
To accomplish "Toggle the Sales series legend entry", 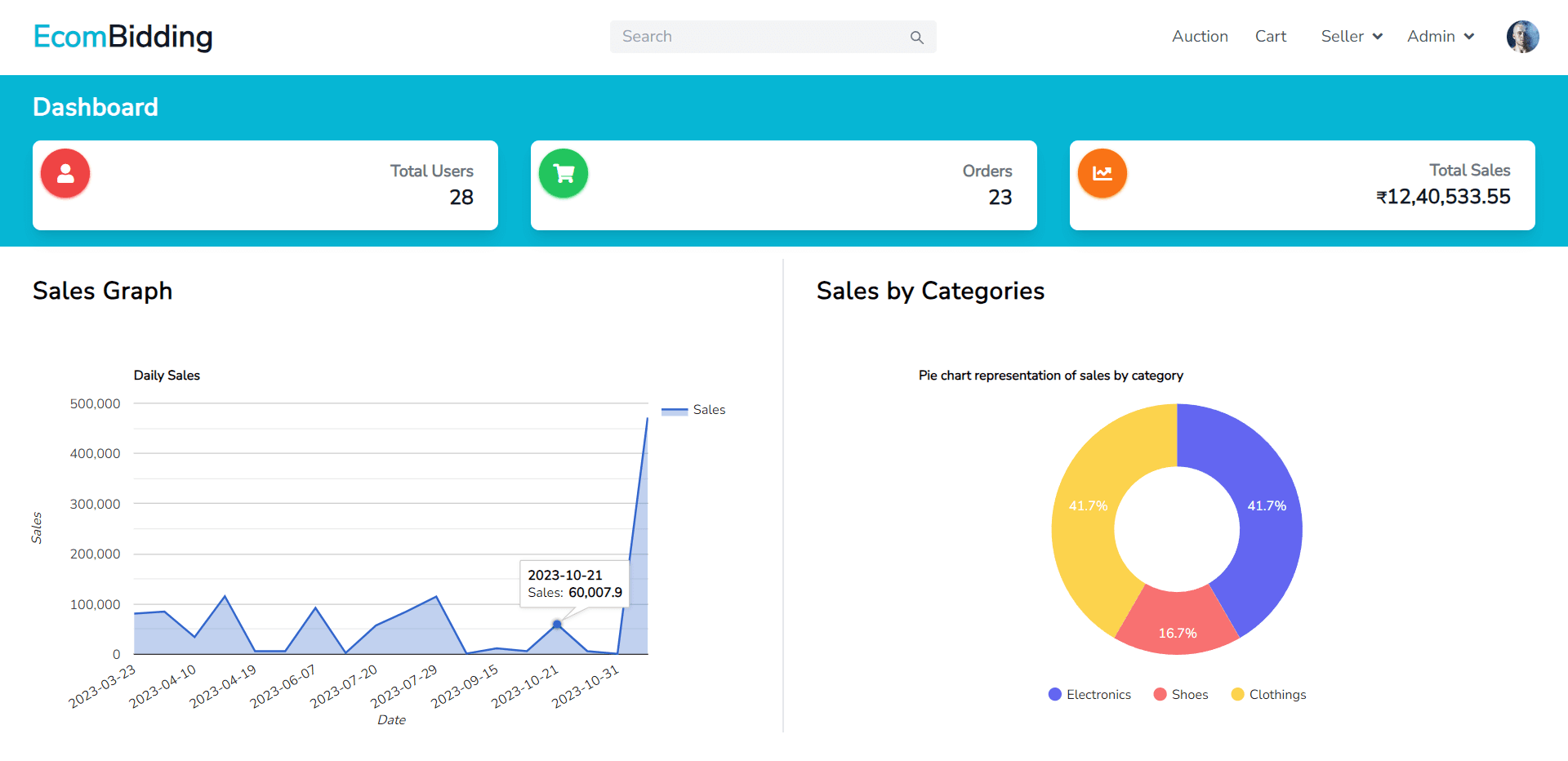I will tap(693, 410).
